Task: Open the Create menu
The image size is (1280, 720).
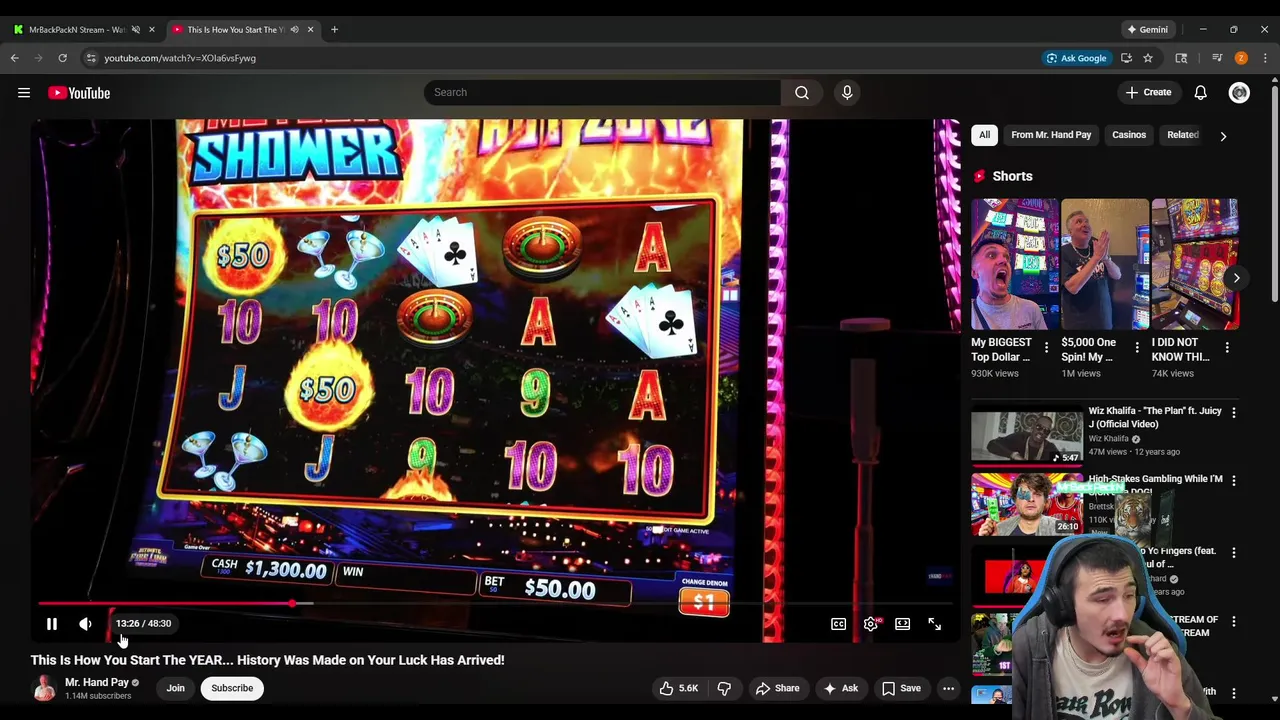Action: [x=1148, y=92]
